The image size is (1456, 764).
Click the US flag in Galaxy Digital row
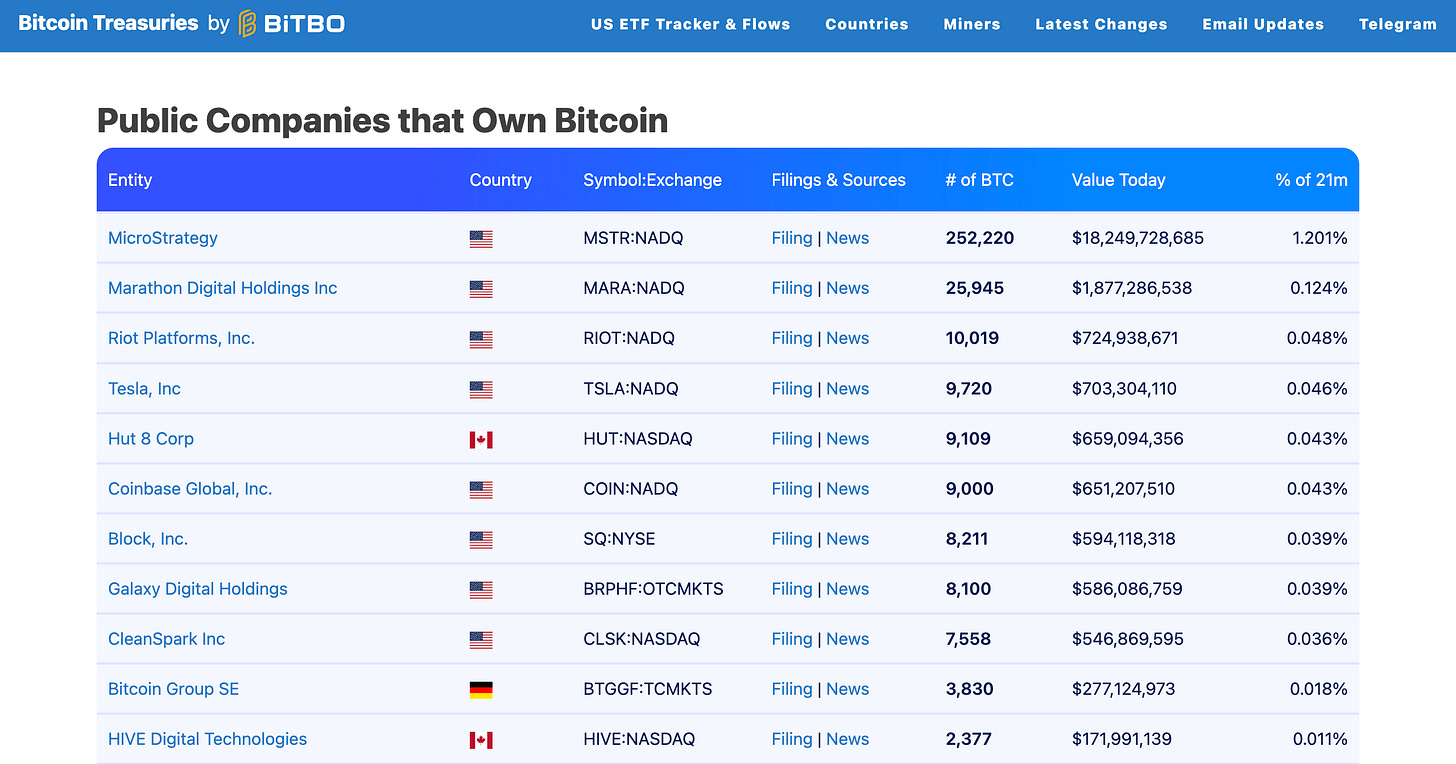coord(481,590)
